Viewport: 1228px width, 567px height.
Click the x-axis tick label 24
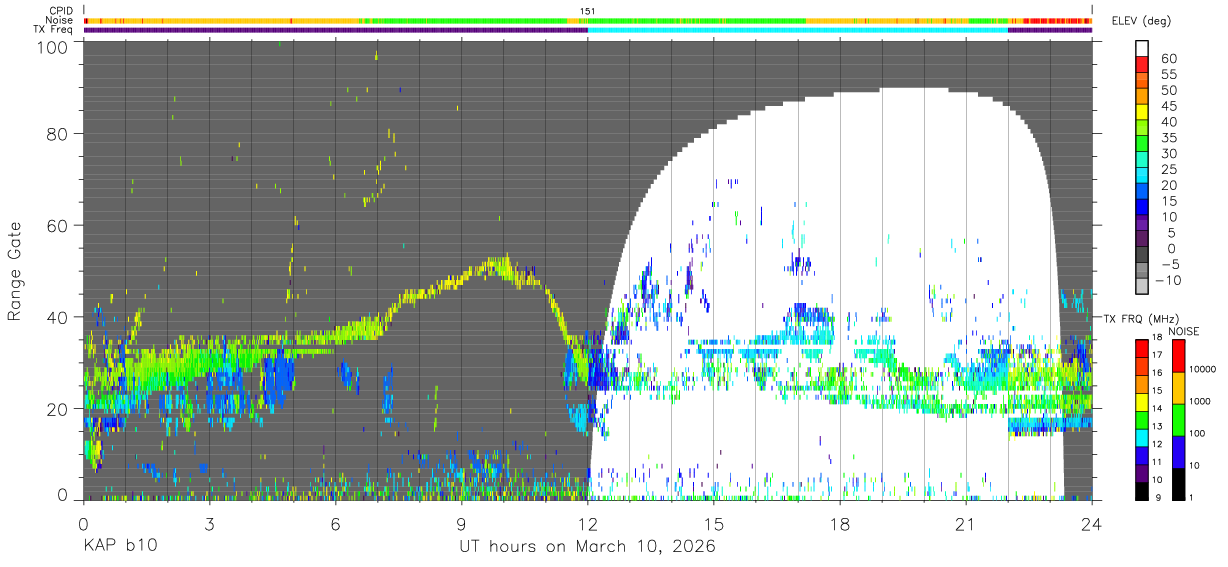tap(1092, 525)
